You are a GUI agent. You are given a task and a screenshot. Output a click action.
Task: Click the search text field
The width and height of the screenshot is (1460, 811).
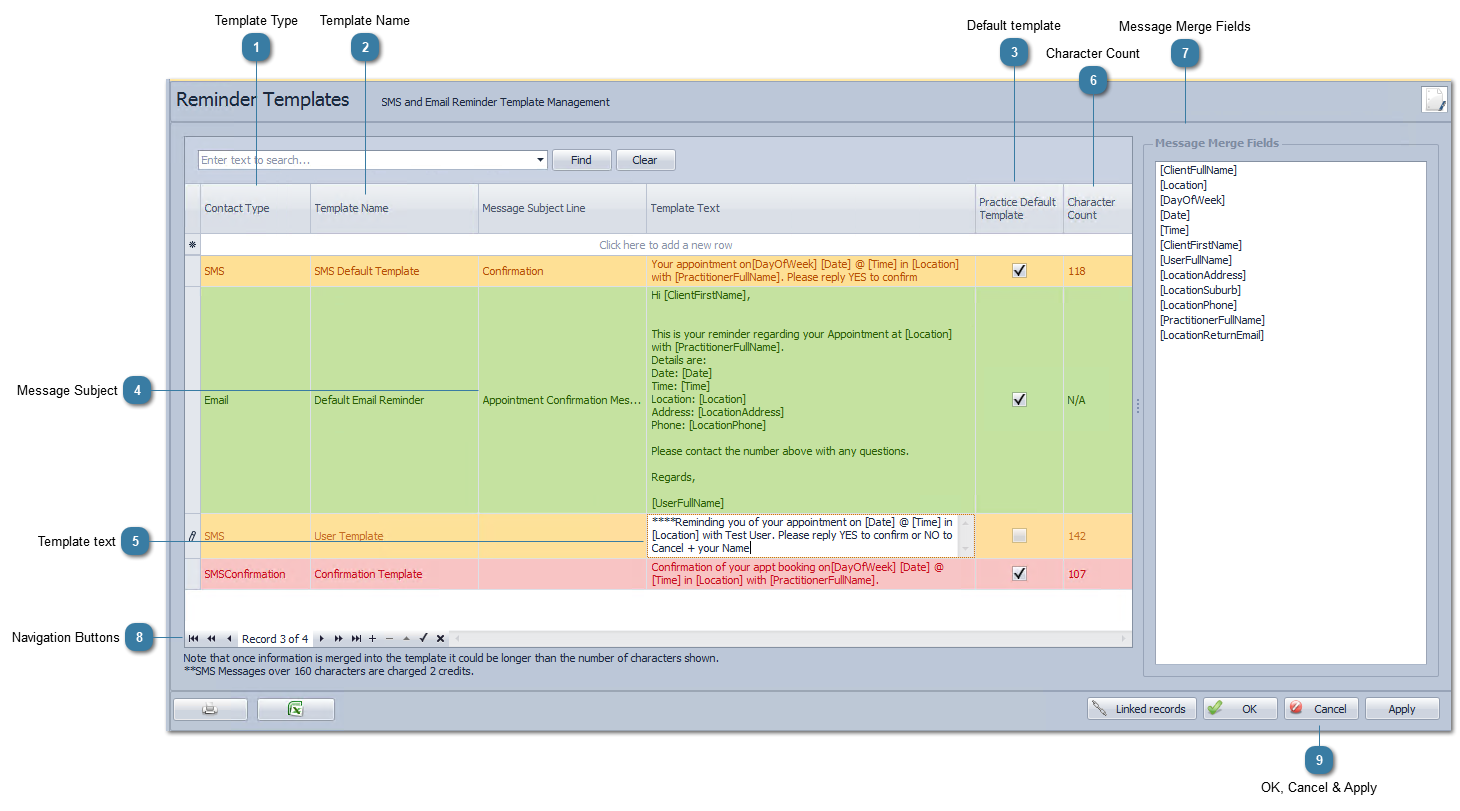point(366,160)
